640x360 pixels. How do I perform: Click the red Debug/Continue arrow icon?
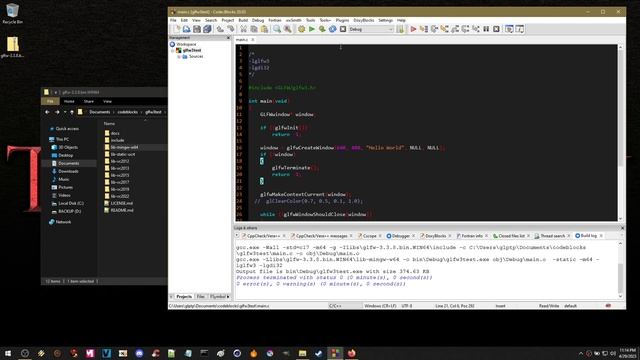[413, 29]
